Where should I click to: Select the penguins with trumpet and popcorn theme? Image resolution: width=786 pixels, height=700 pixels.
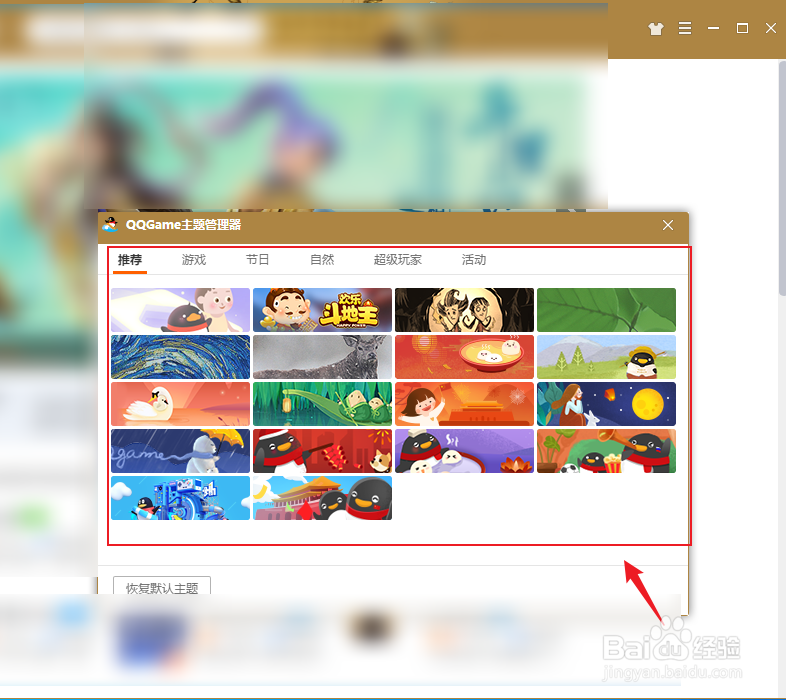coord(606,451)
